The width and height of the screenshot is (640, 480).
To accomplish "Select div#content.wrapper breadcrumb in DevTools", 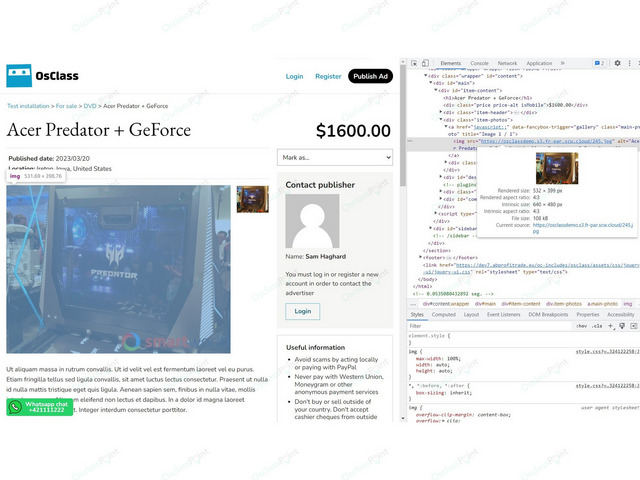I will [446, 304].
